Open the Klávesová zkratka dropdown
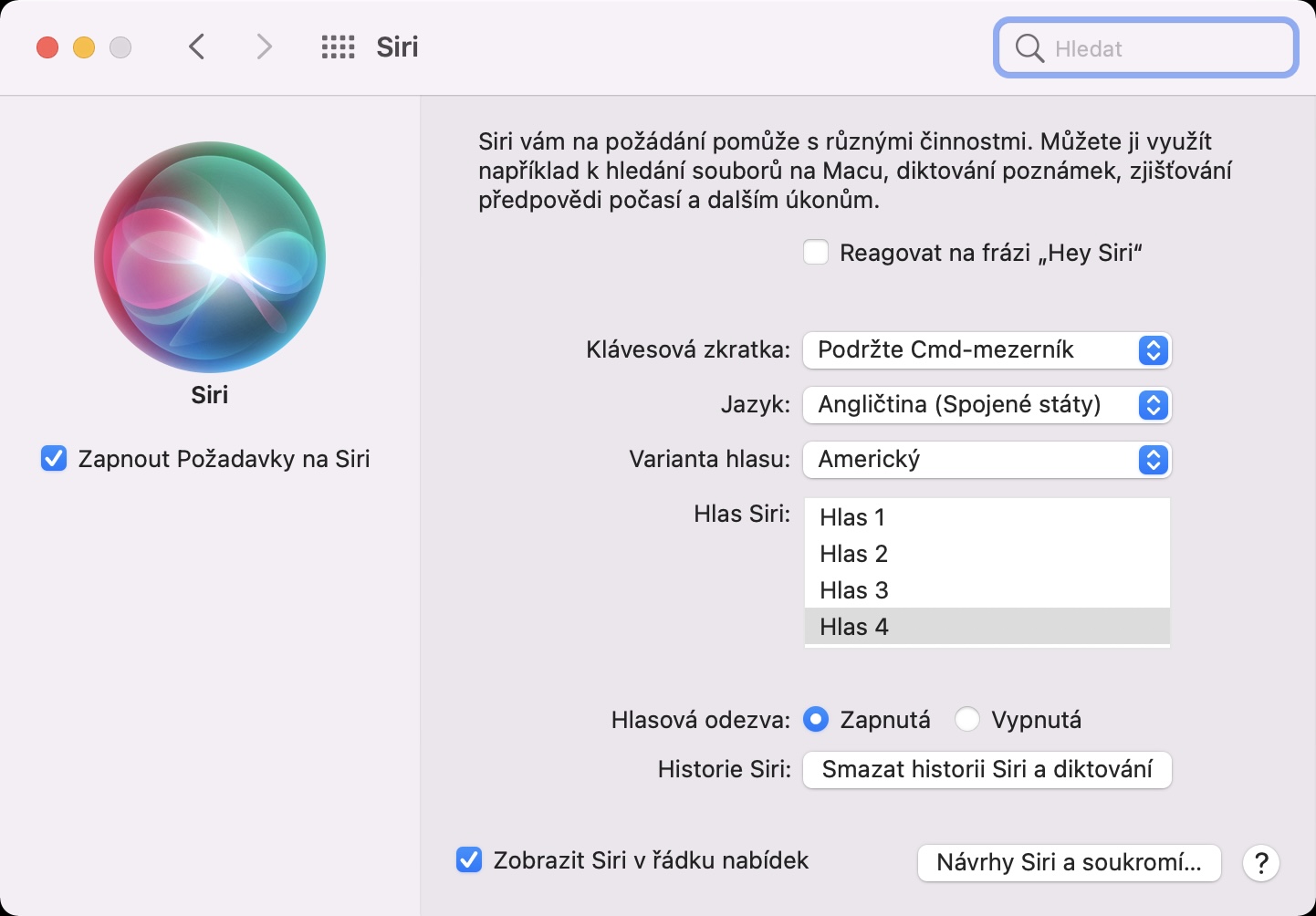 987,350
